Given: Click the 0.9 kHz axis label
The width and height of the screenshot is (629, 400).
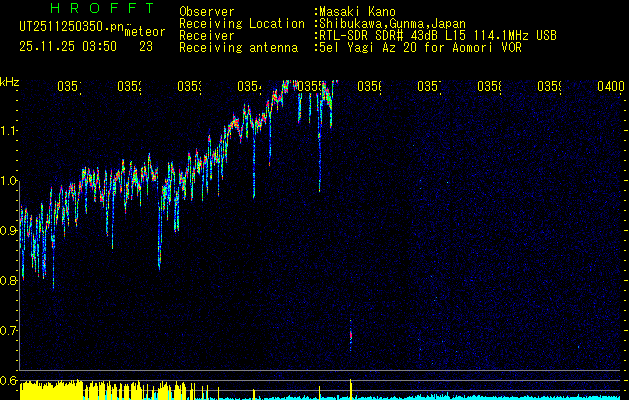Looking at the screenshot, I should (x=8, y=230).
